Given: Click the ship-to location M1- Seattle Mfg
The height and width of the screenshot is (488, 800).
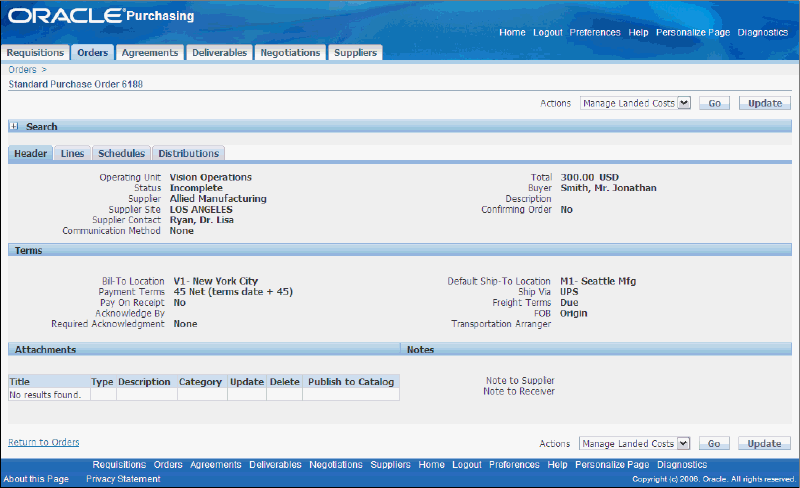Looking at the screenshot, I should coord(598,281).
